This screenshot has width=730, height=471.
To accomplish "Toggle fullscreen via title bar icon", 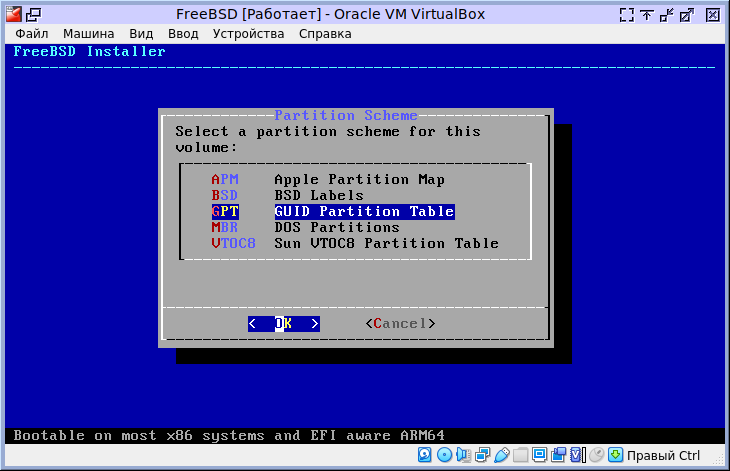I will coord(627,15).
